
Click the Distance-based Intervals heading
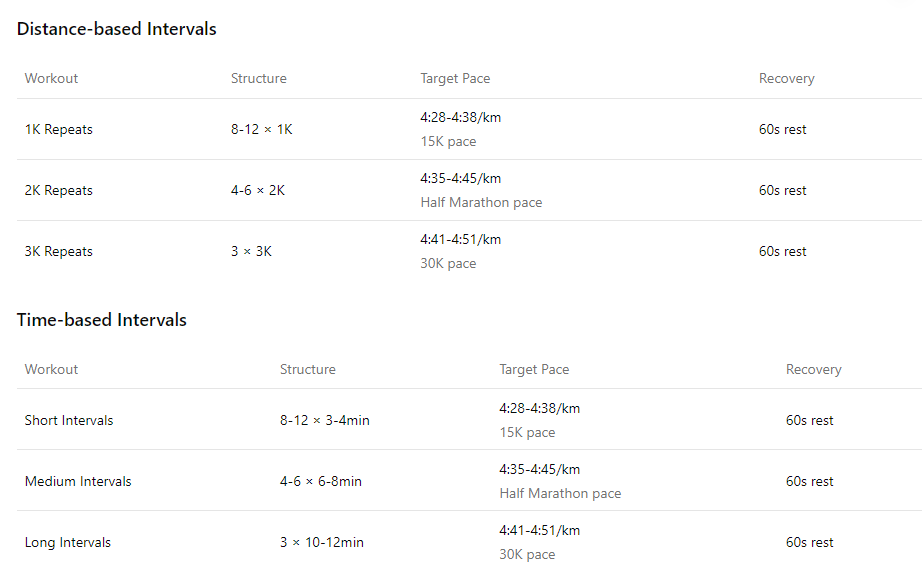116,29
